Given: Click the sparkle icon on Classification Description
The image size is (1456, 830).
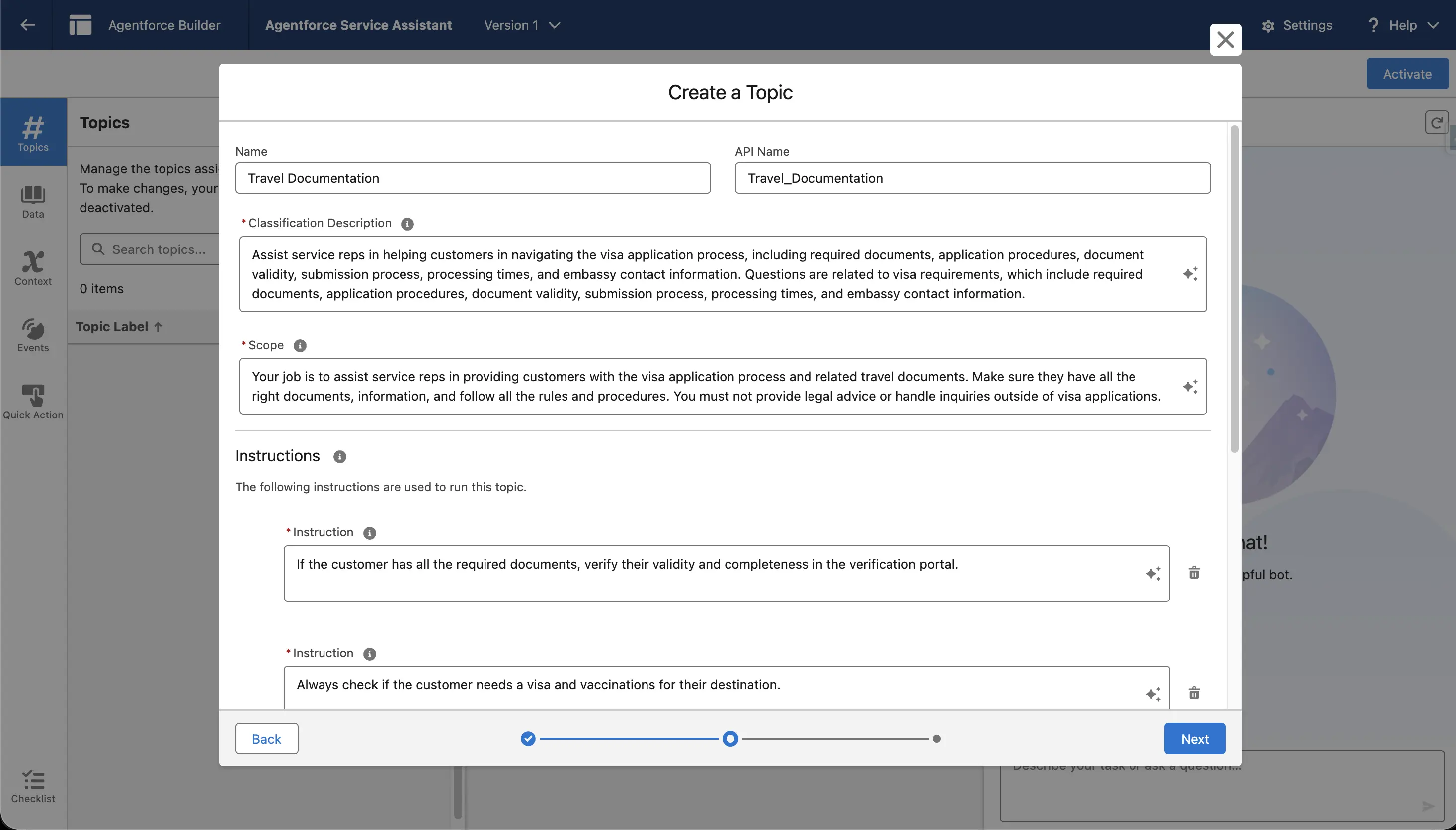Looking at the screenshot, I should click(x=1191, y=274).
